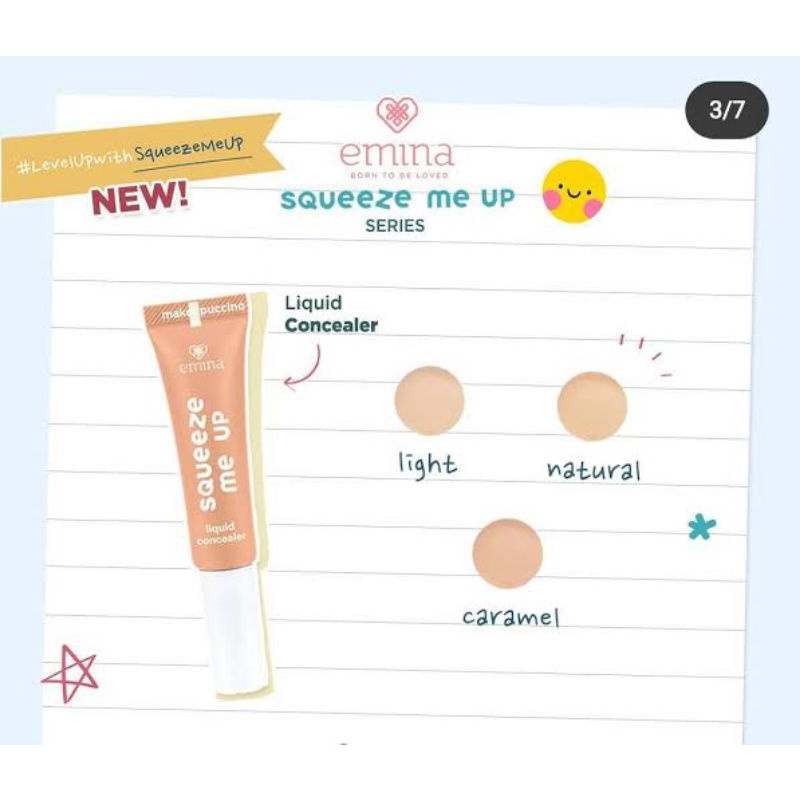Click the red star doodle
The image size is (800, 800).
70,673
